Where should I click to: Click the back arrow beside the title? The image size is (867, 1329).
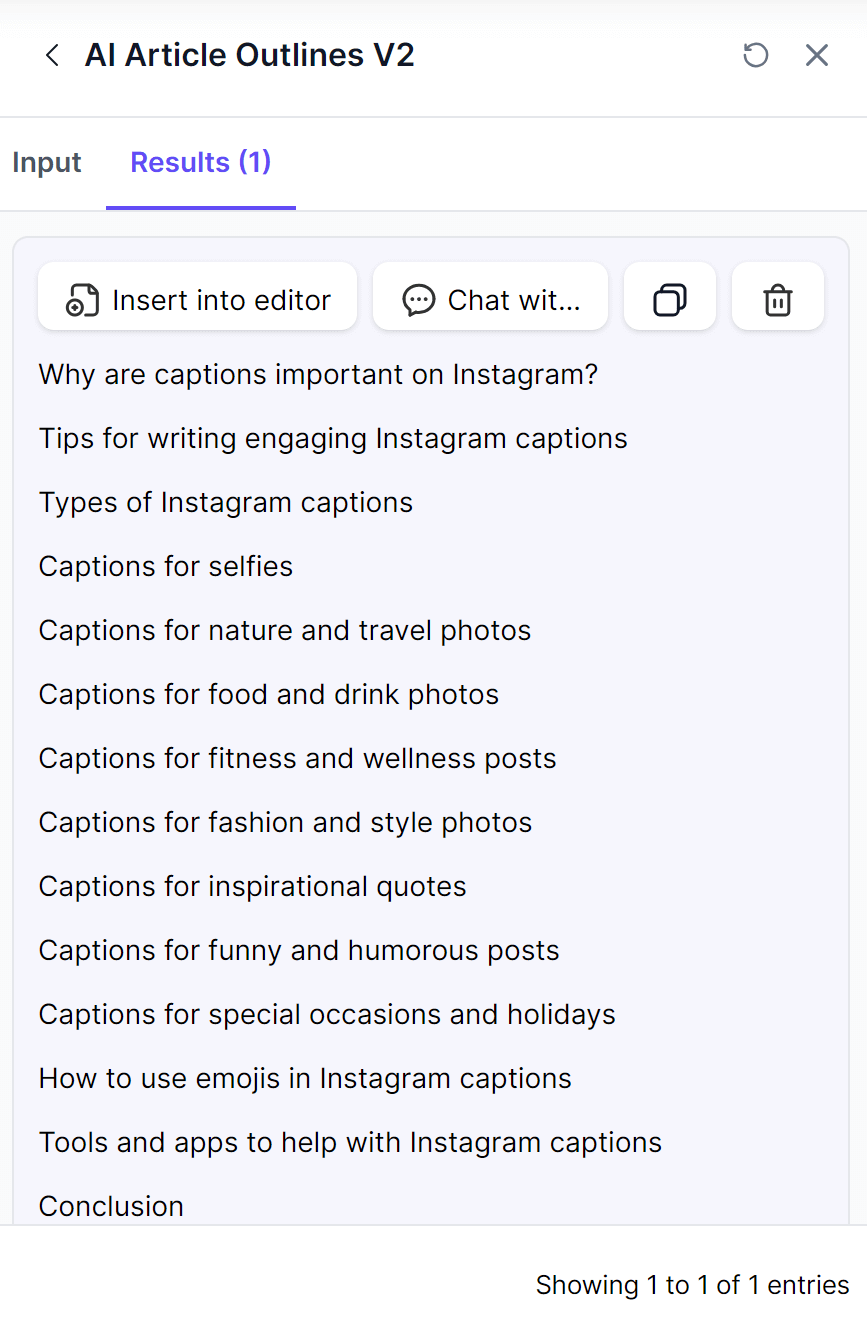[52, 55]
